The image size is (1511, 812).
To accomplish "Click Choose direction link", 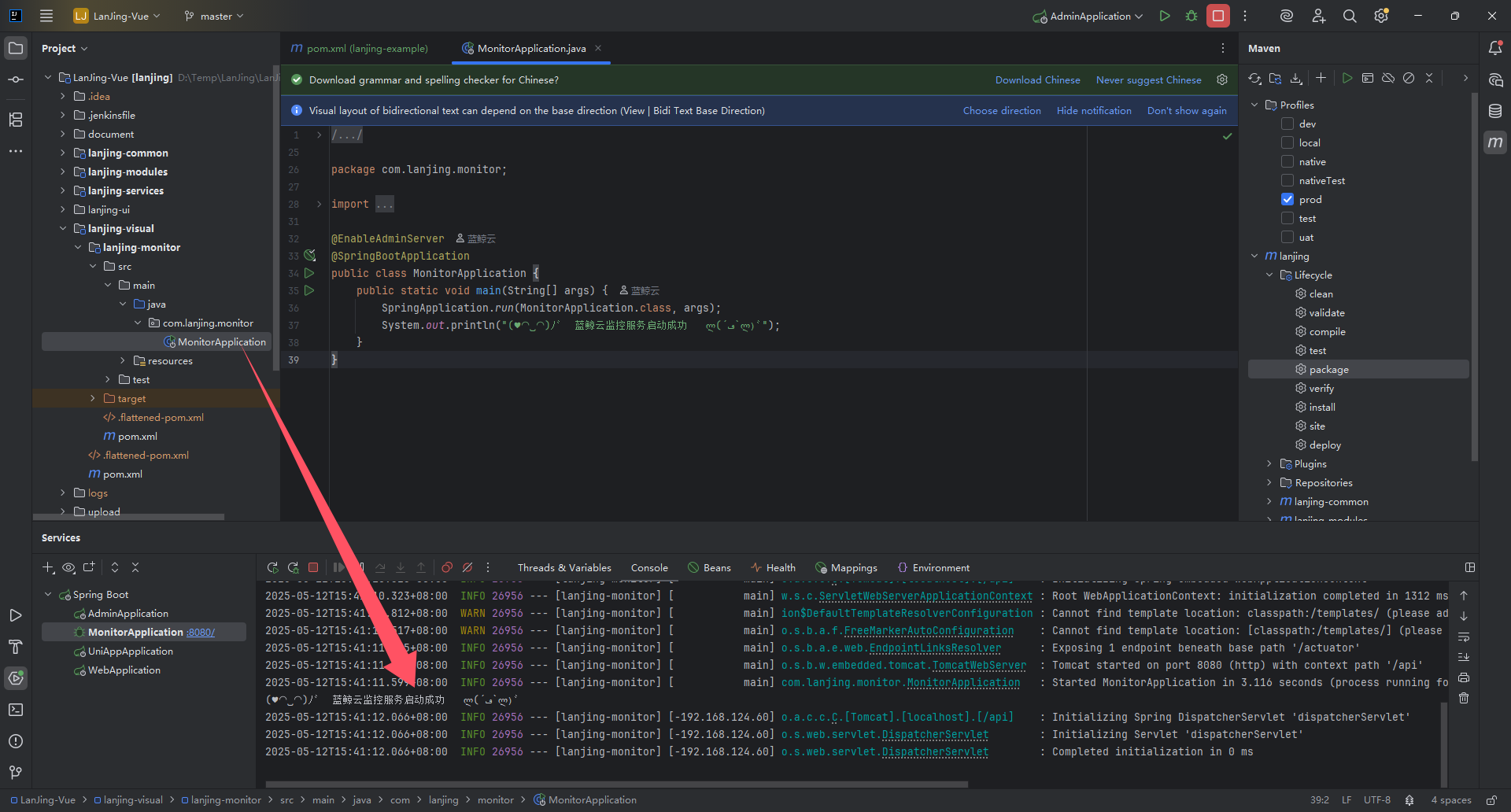I will pos(1002,110).
